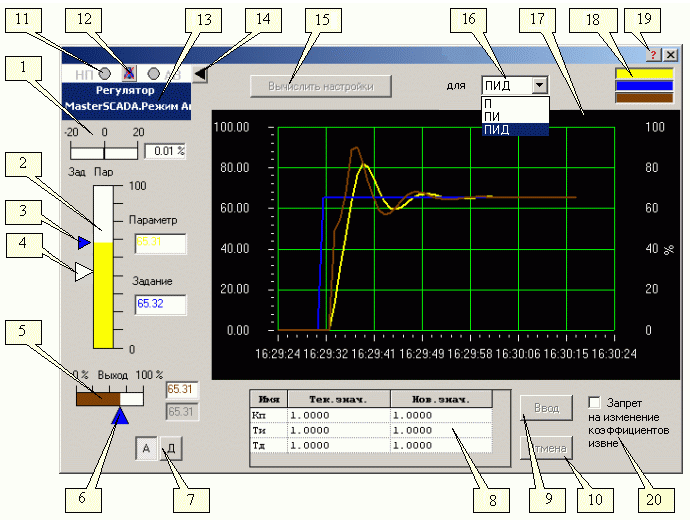
Task: Click the gray output value field 65.31
Action: click(x=182, y=412)
